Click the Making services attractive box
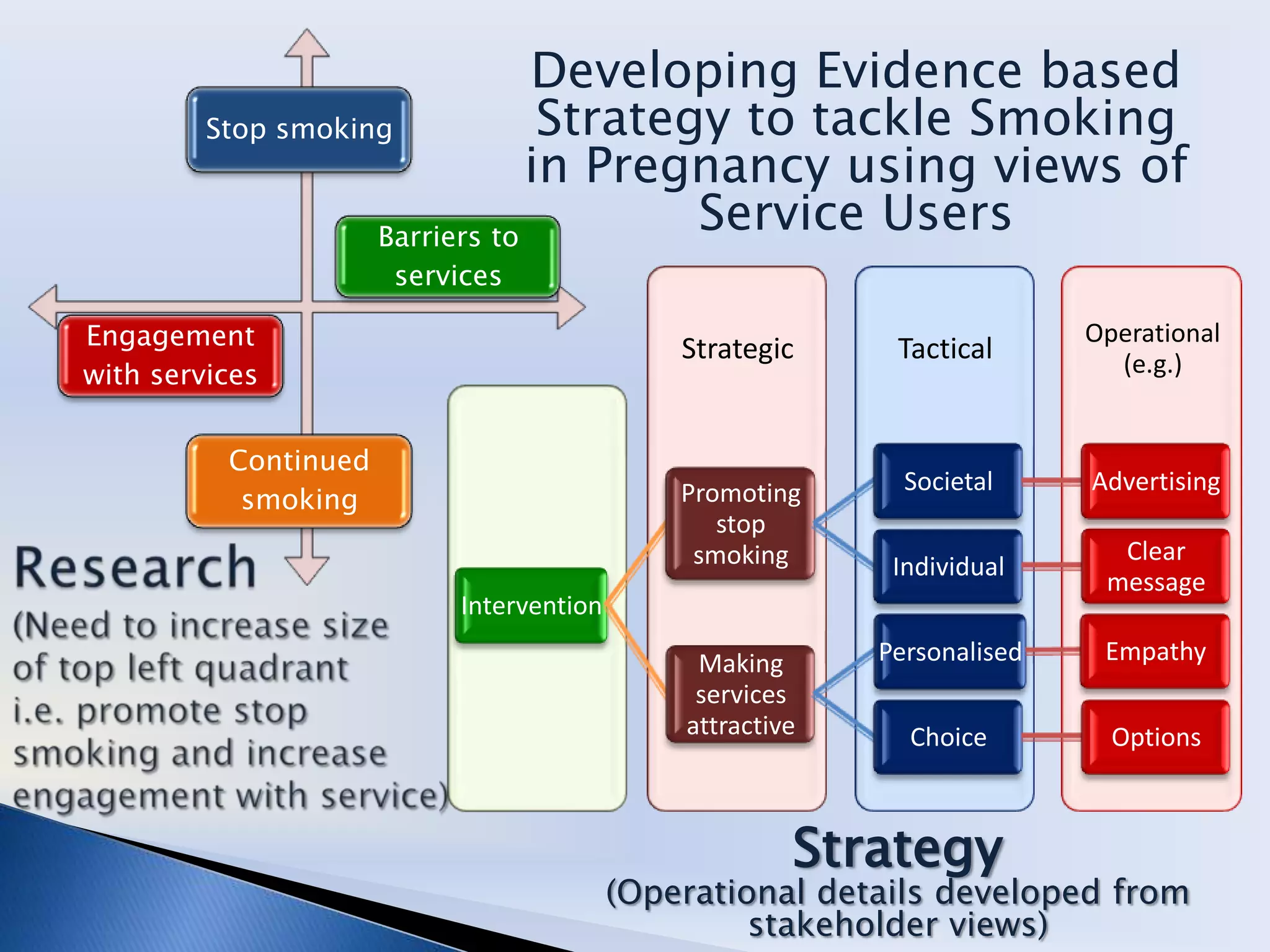 click(x=740, y=694)
